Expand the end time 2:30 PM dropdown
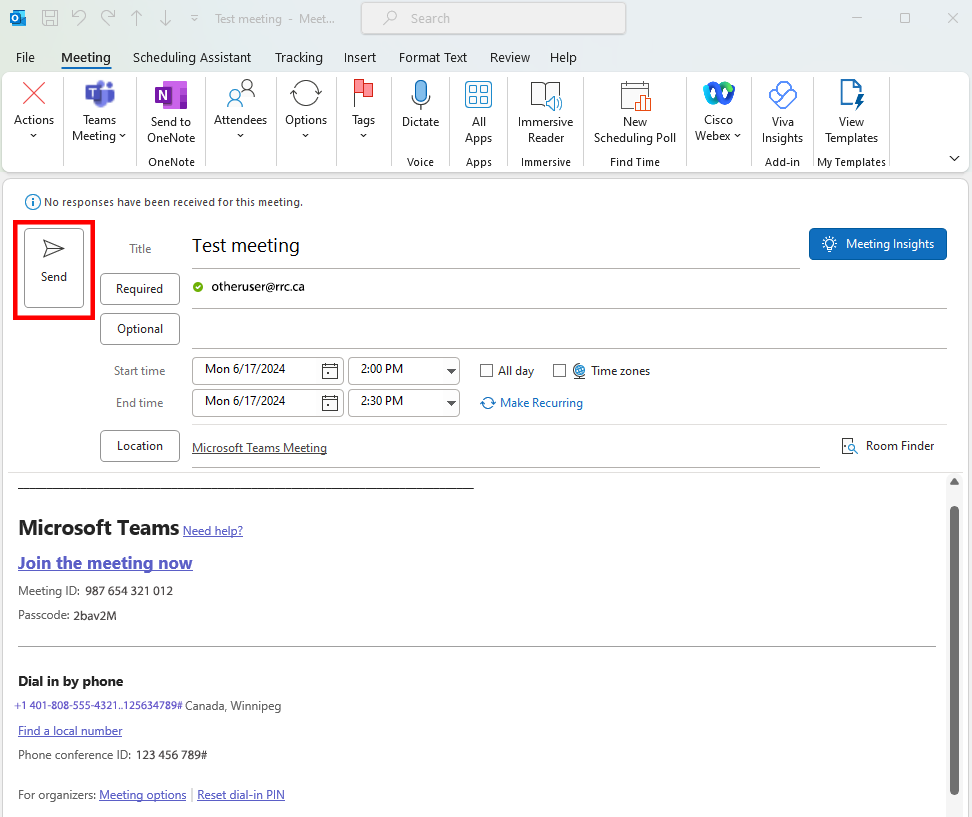This screenshot has height=817, width=972. 450,403
